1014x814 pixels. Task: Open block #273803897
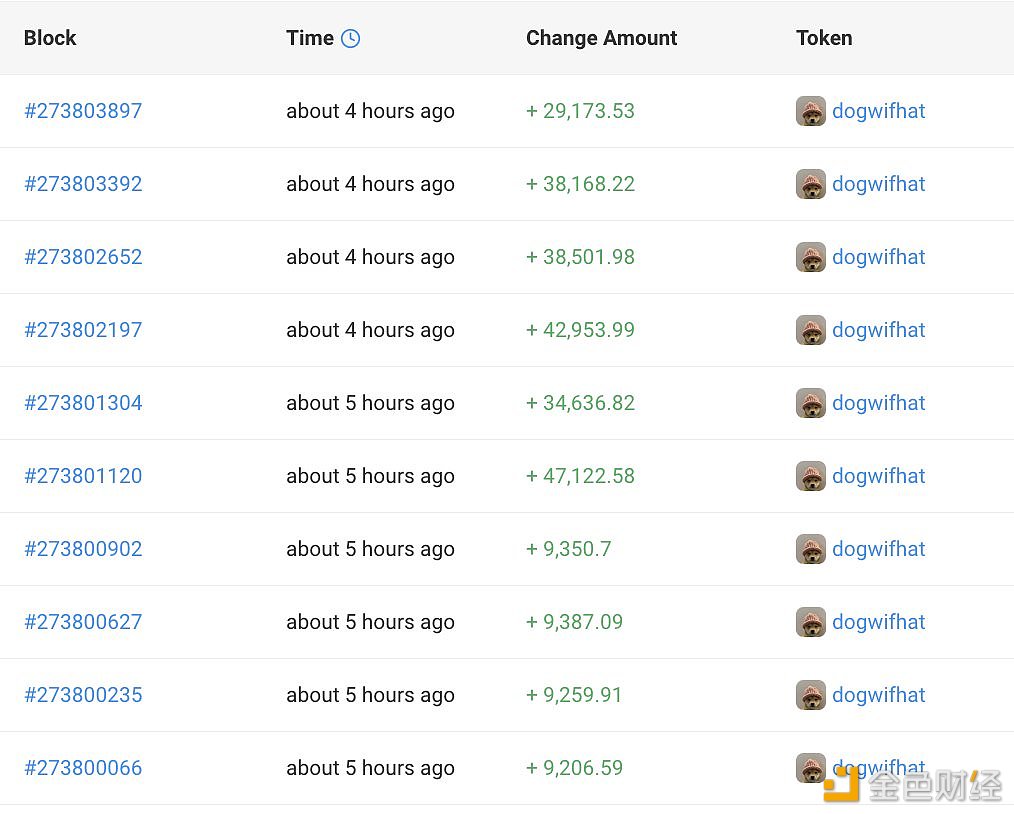click(x=83, y=111)
